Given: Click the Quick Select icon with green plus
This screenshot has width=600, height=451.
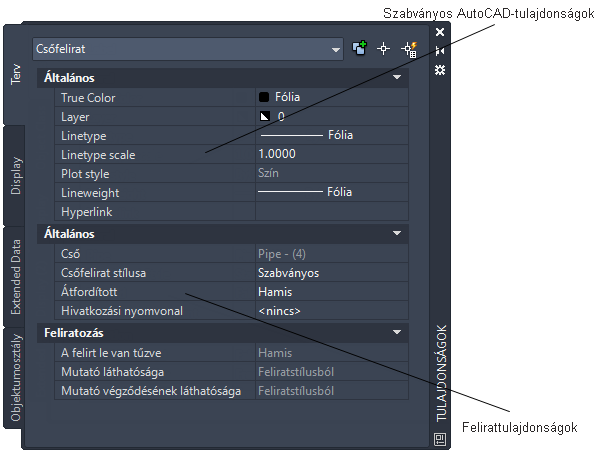Looking at the screenshot, I should (x=359, y=49).
